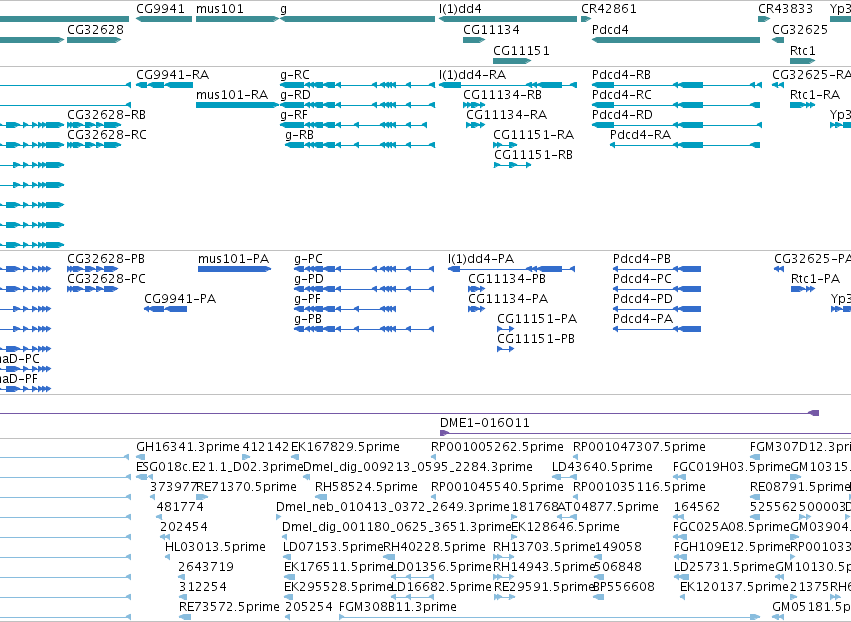851x622 pixels.
Task: Select the purple line under the DME1-016O11 label
Action: click(x=645, y=433)
